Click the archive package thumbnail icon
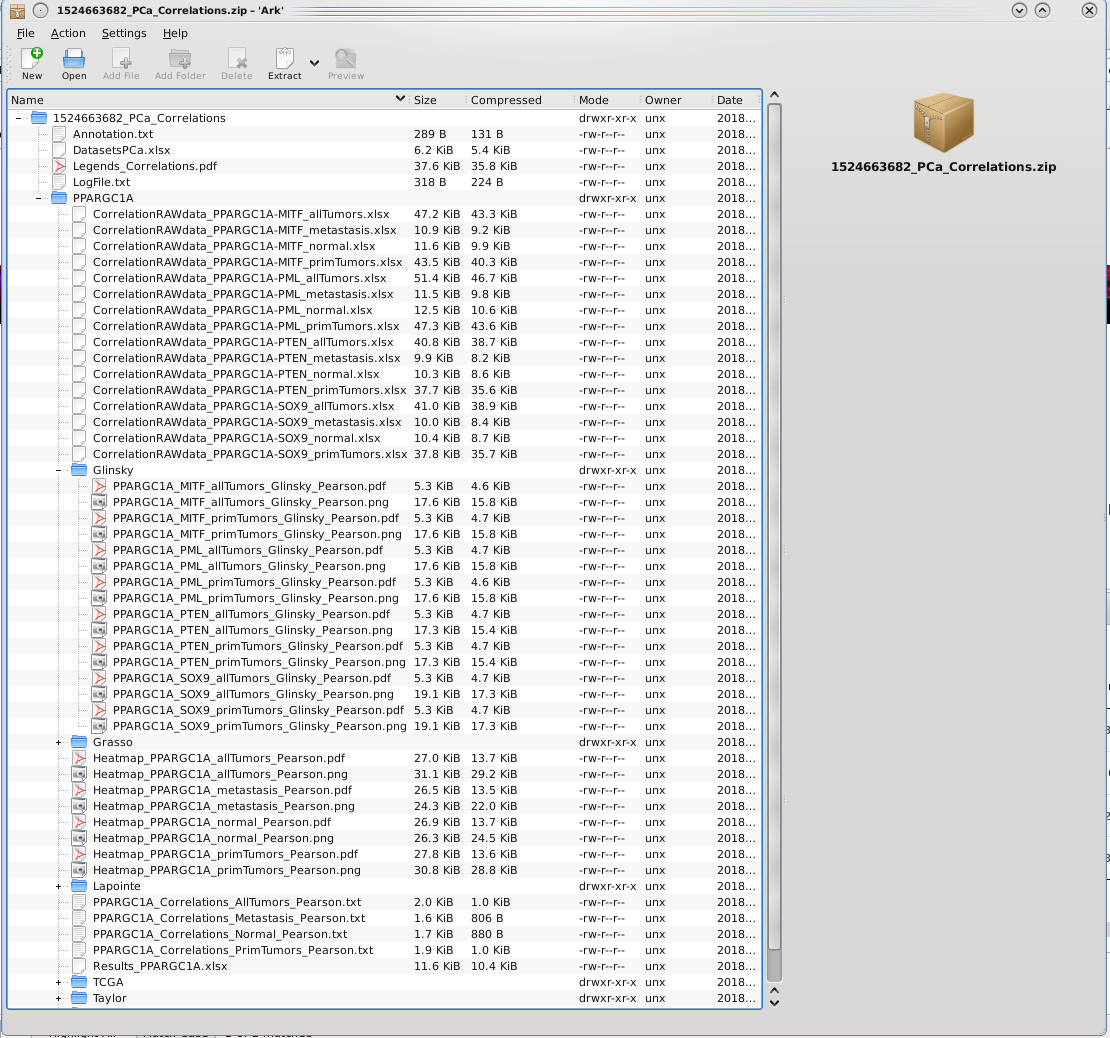The image size is (1110, 1038). click(943, 122)
